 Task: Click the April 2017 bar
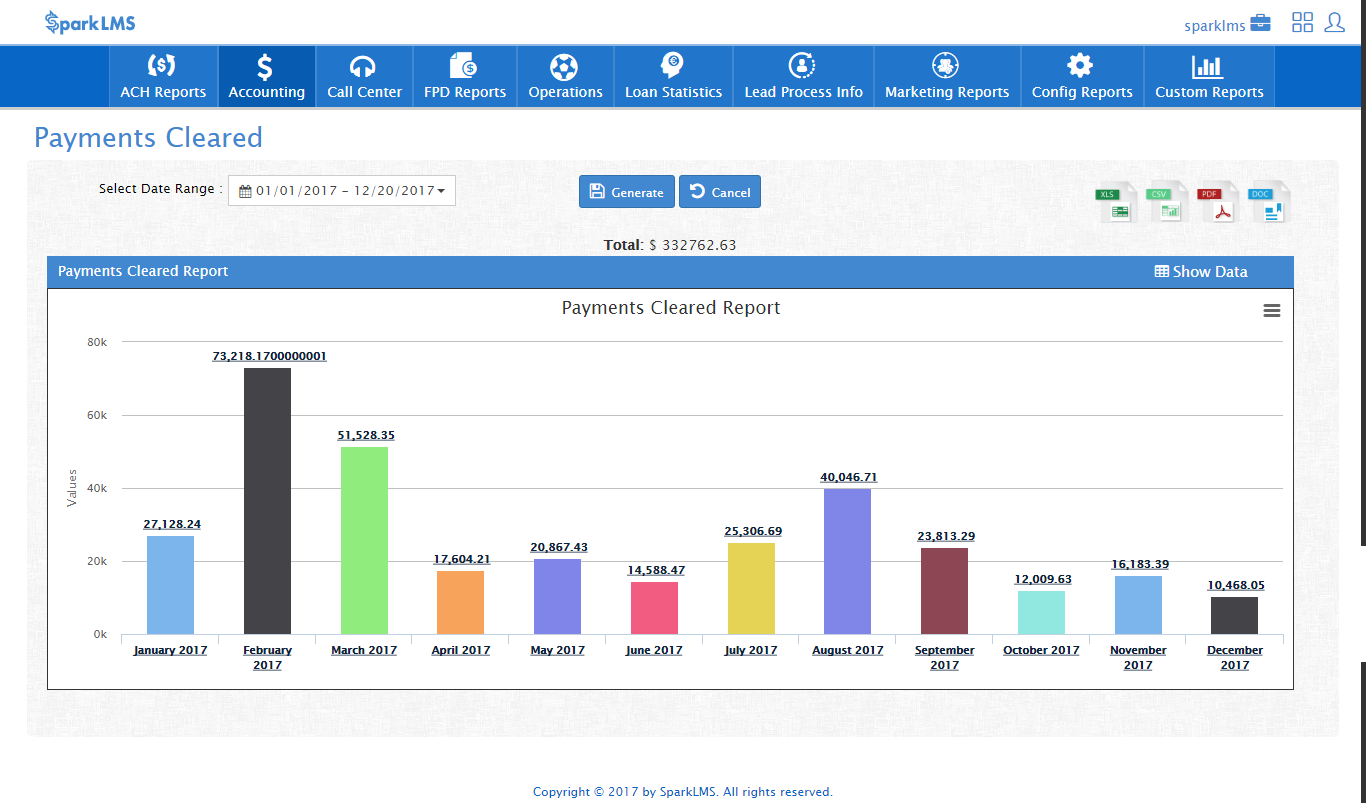[460, 602]
